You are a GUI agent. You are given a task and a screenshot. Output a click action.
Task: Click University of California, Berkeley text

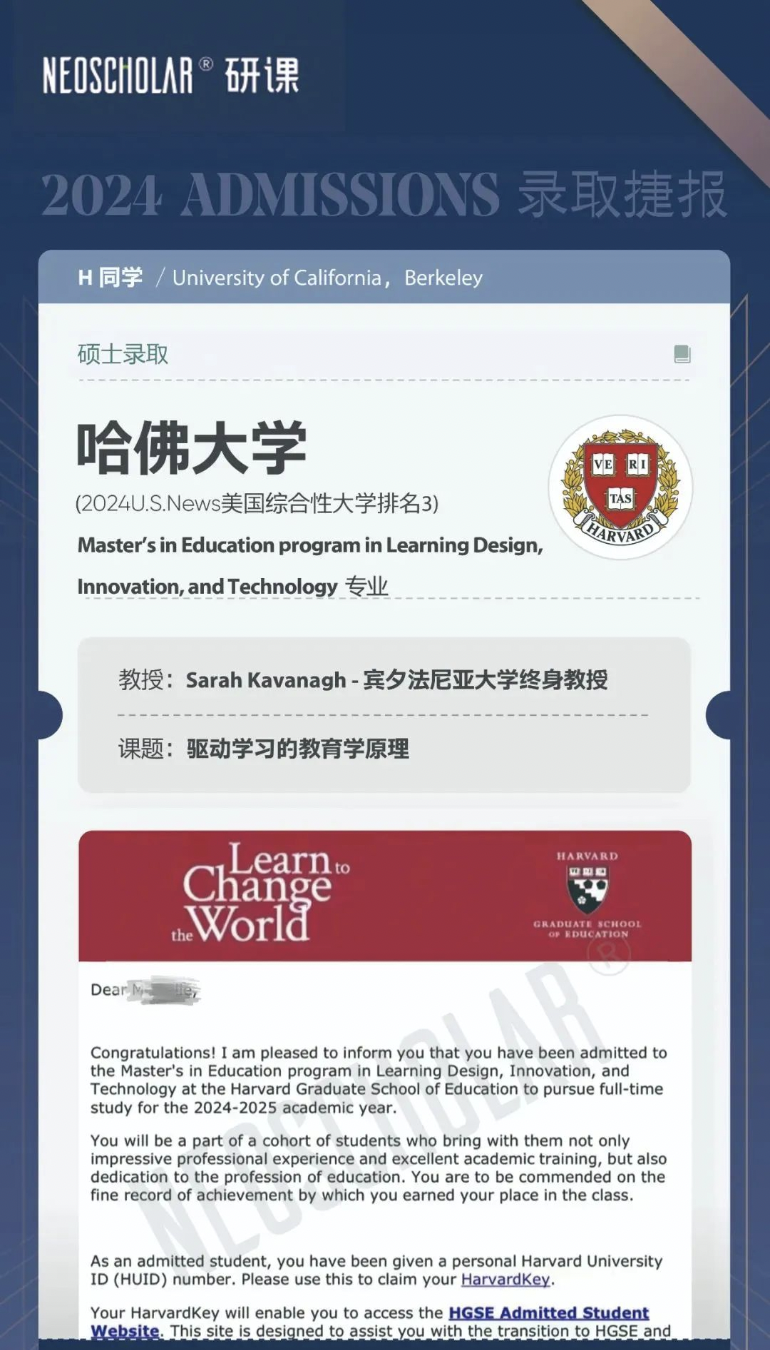tap(327, 278)
